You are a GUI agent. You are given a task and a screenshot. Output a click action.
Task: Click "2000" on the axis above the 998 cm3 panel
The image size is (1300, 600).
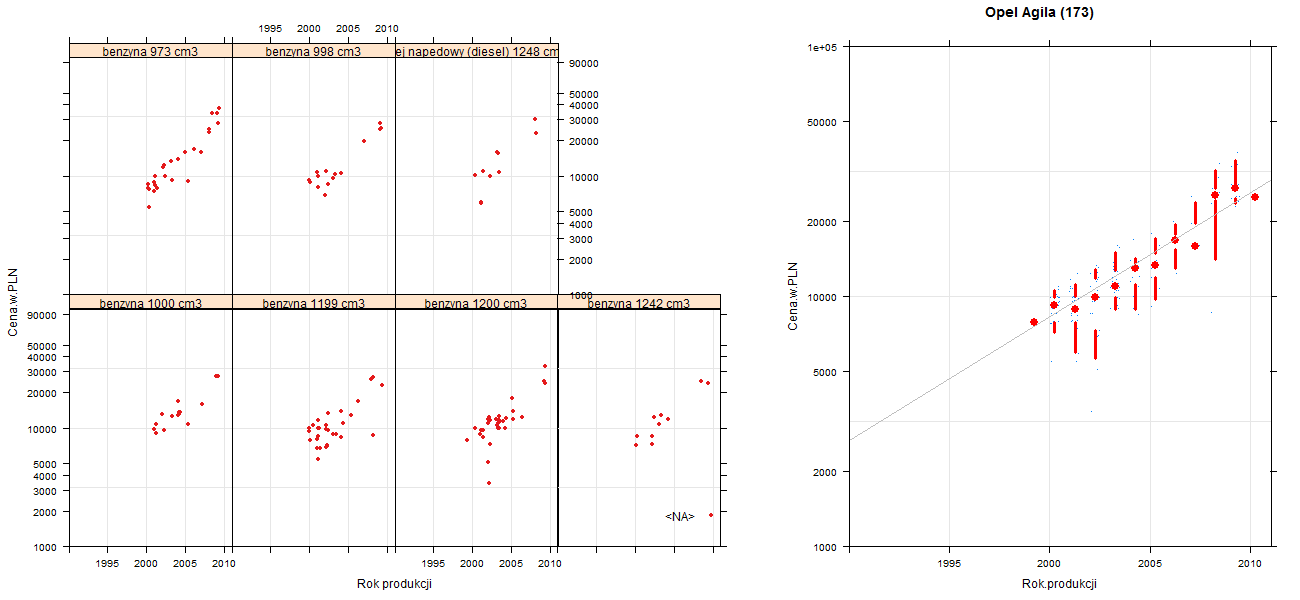(309, 28)
